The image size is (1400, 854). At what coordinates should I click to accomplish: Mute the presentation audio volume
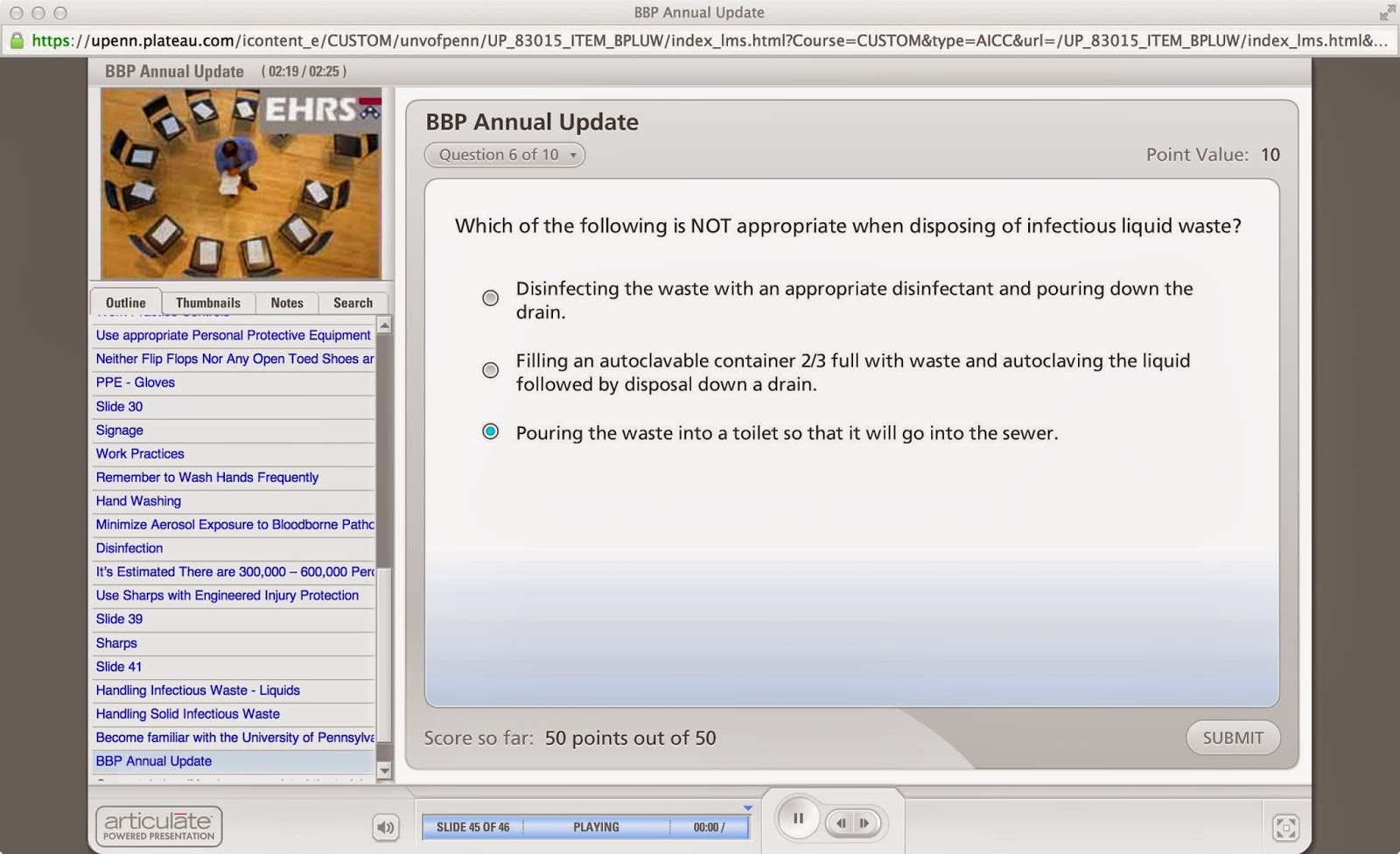(386, 826)
